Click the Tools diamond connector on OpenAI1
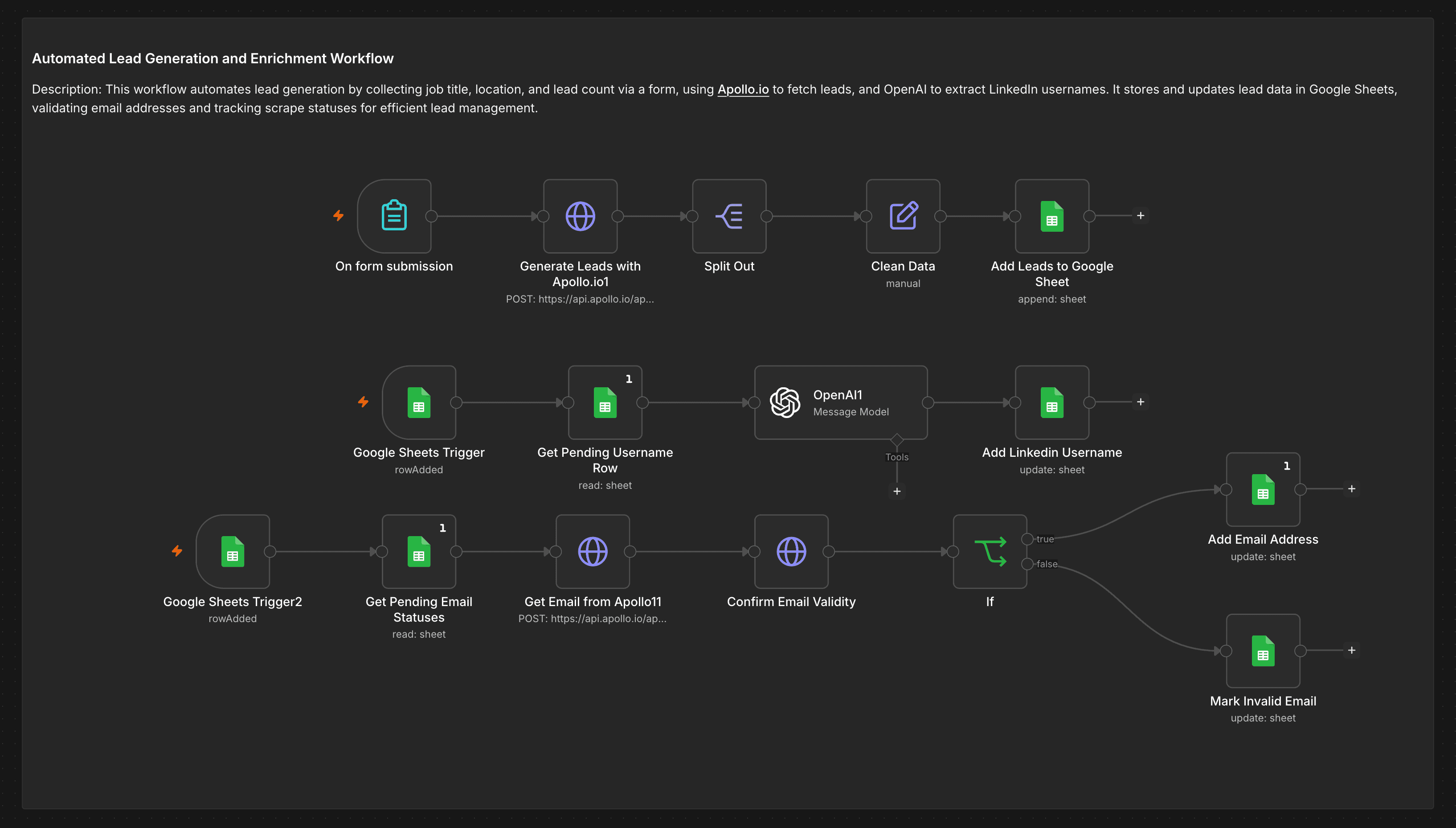Image resolution: width=1456 pixels, height=828 pixels. [896, 439]
